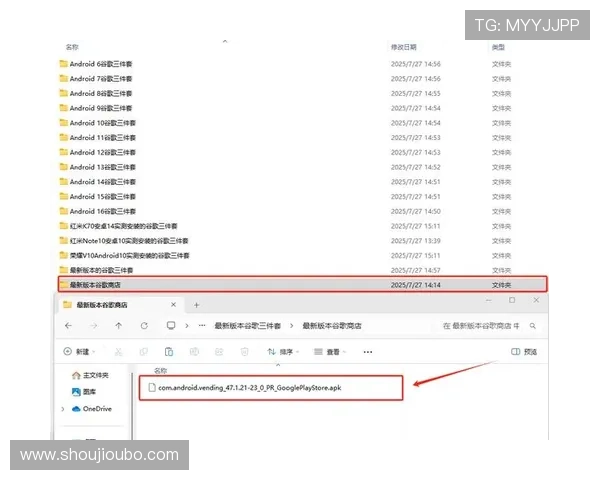Go forward with the right arrow button
The height and width of the screenshot is (480, 600).
[93, 326]
